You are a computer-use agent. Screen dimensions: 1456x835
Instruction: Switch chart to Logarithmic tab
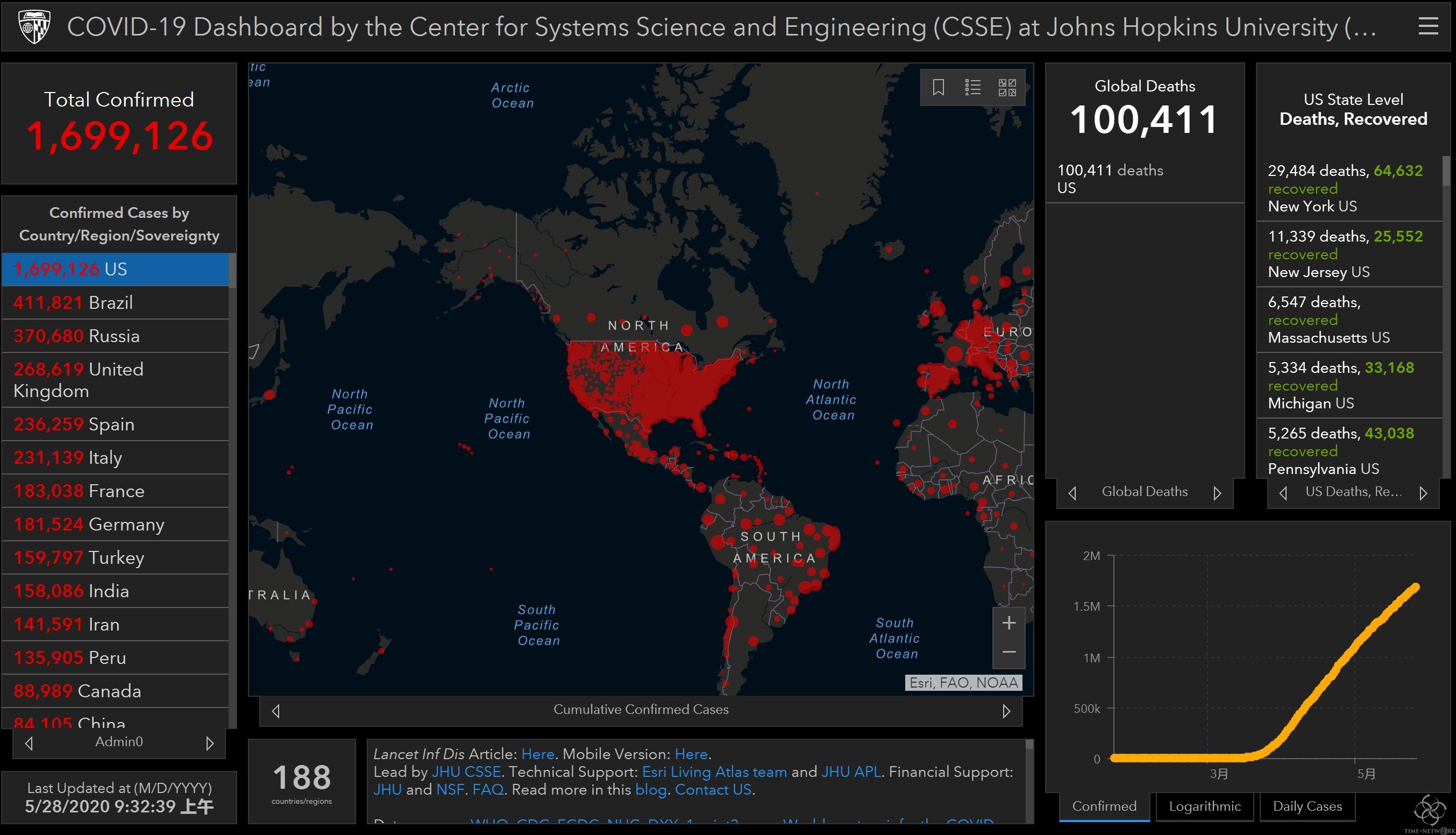tap(1204, 806)
